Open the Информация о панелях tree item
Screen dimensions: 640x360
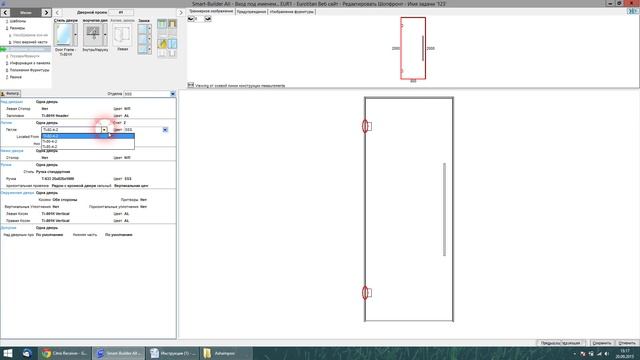[30, 63]
